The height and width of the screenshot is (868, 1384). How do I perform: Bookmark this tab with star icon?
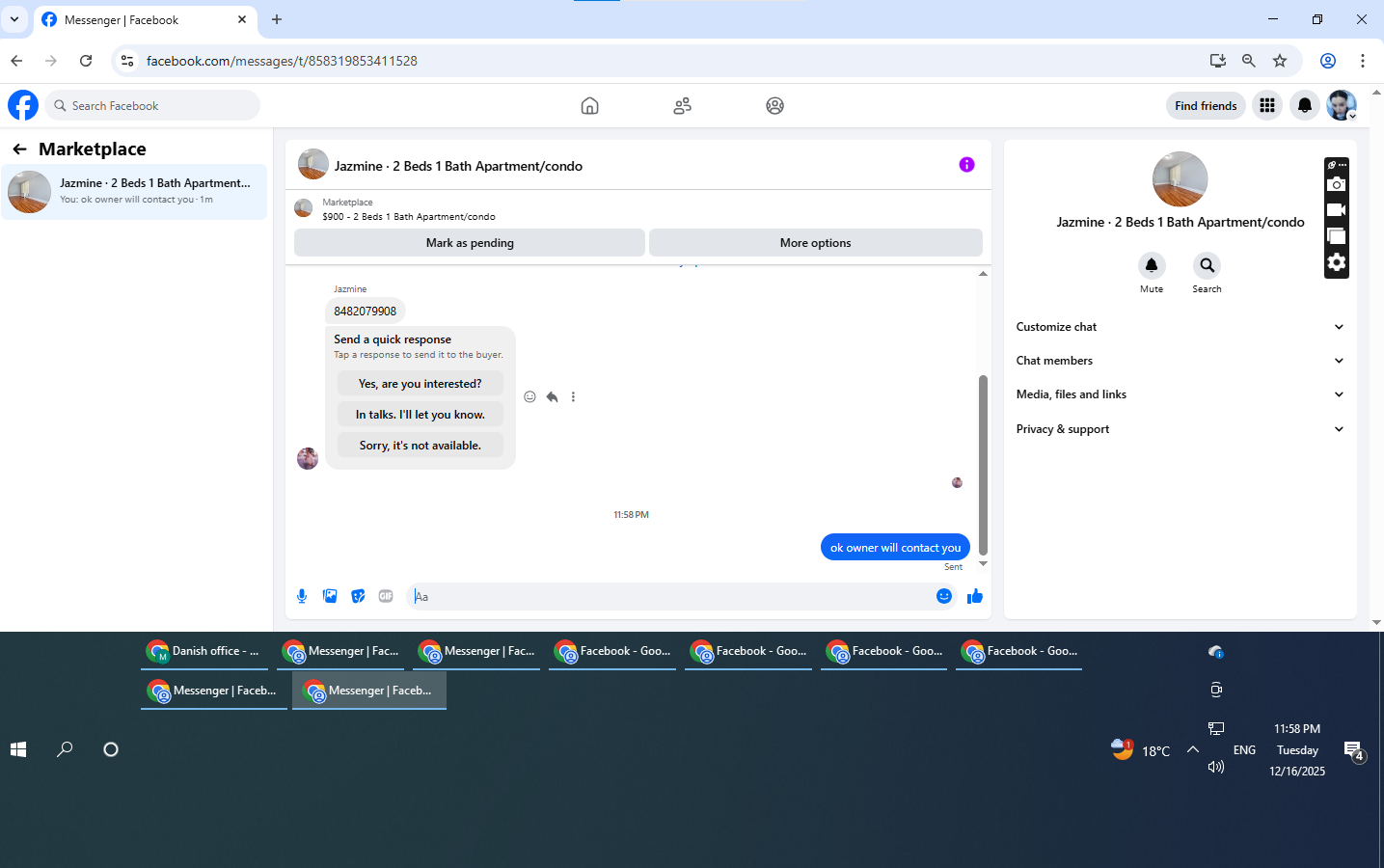(x=1280, y=61)
